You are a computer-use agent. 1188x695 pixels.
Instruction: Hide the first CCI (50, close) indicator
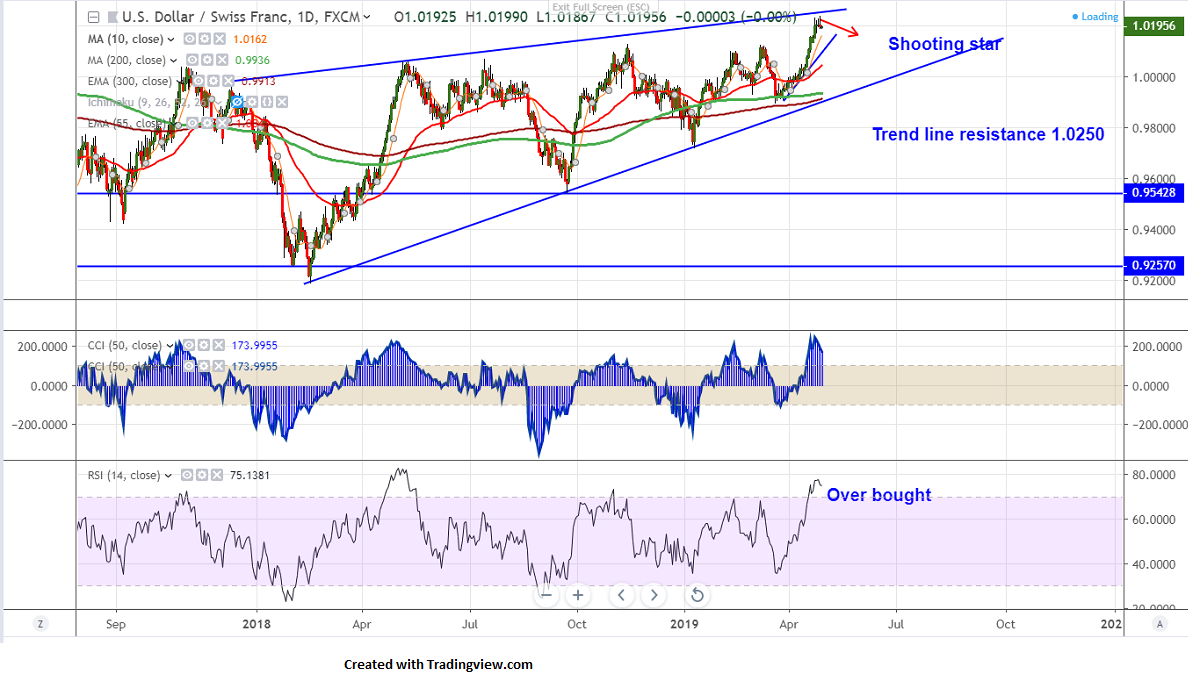[x=189, y=345]
